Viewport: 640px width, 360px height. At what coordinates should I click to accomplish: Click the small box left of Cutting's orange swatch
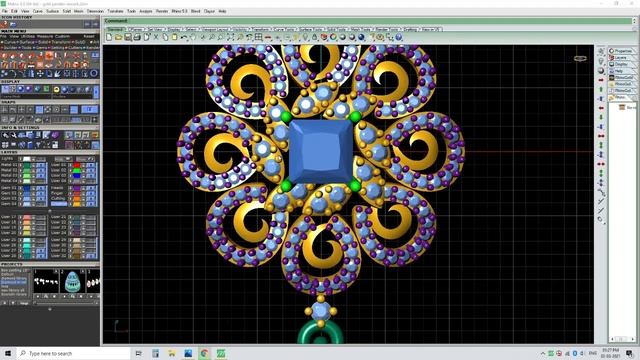pos(70,198)
